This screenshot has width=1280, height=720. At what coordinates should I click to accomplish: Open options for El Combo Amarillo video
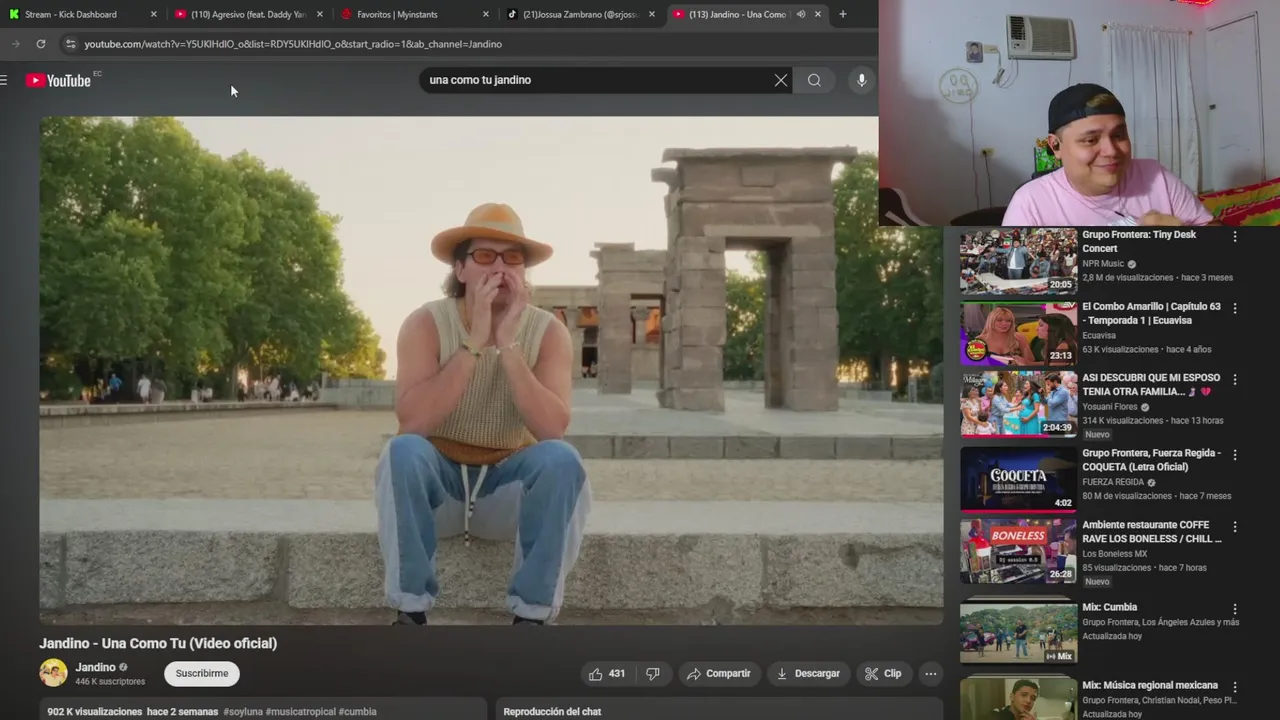[x=1235, y=309]
